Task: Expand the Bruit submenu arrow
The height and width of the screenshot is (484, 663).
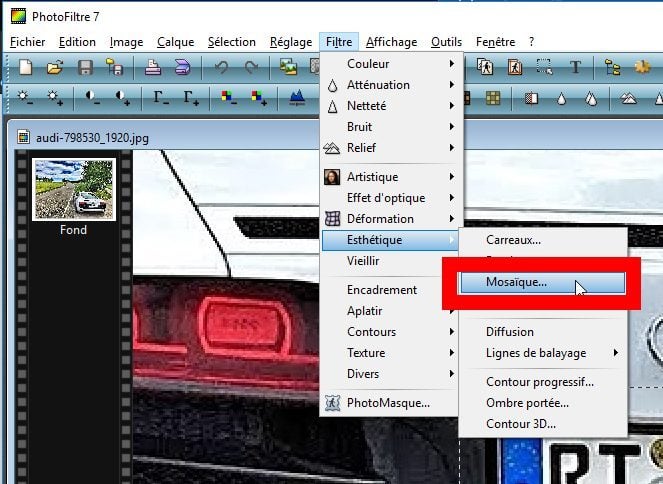Action: (452, 126)
